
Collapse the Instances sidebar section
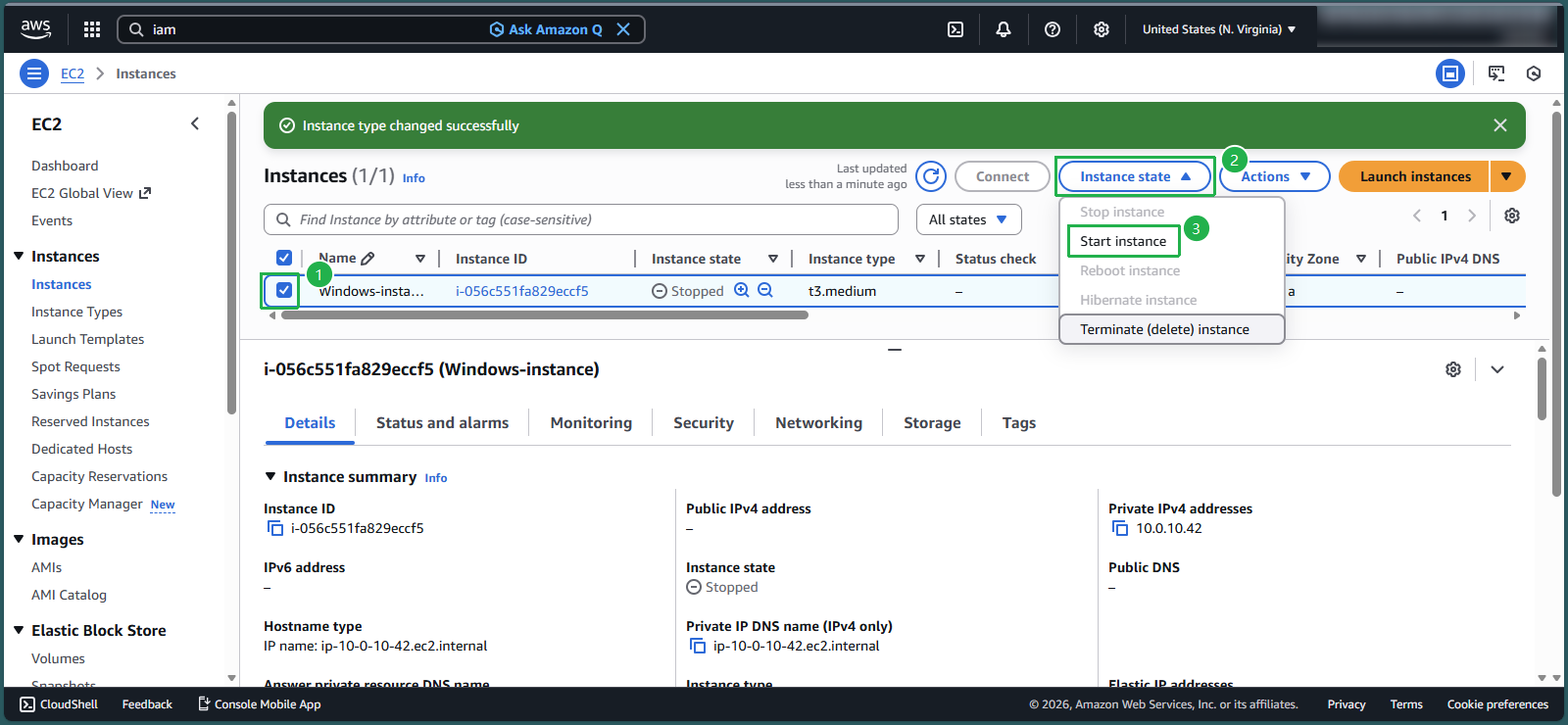click(19, 256)
